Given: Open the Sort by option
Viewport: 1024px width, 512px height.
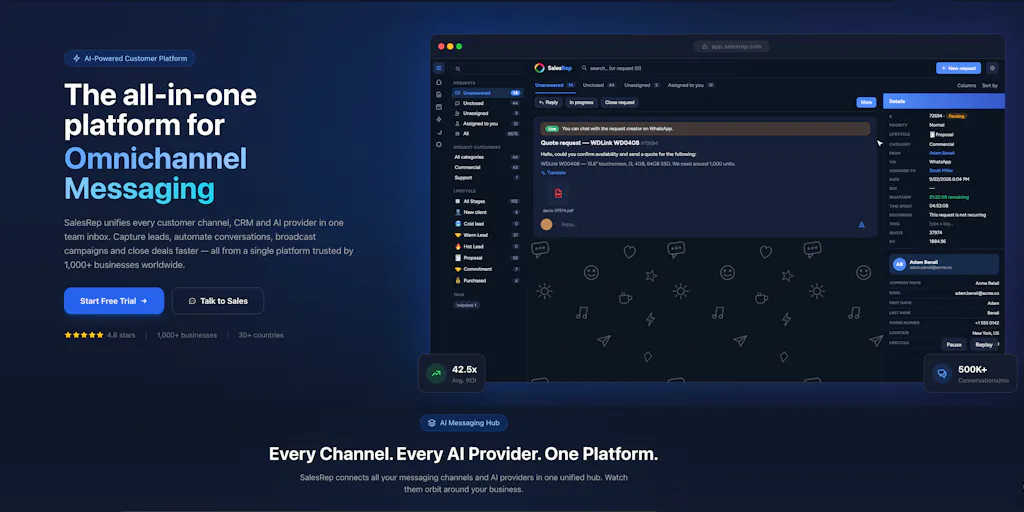Looking at the screenshot, I should 989,86.
